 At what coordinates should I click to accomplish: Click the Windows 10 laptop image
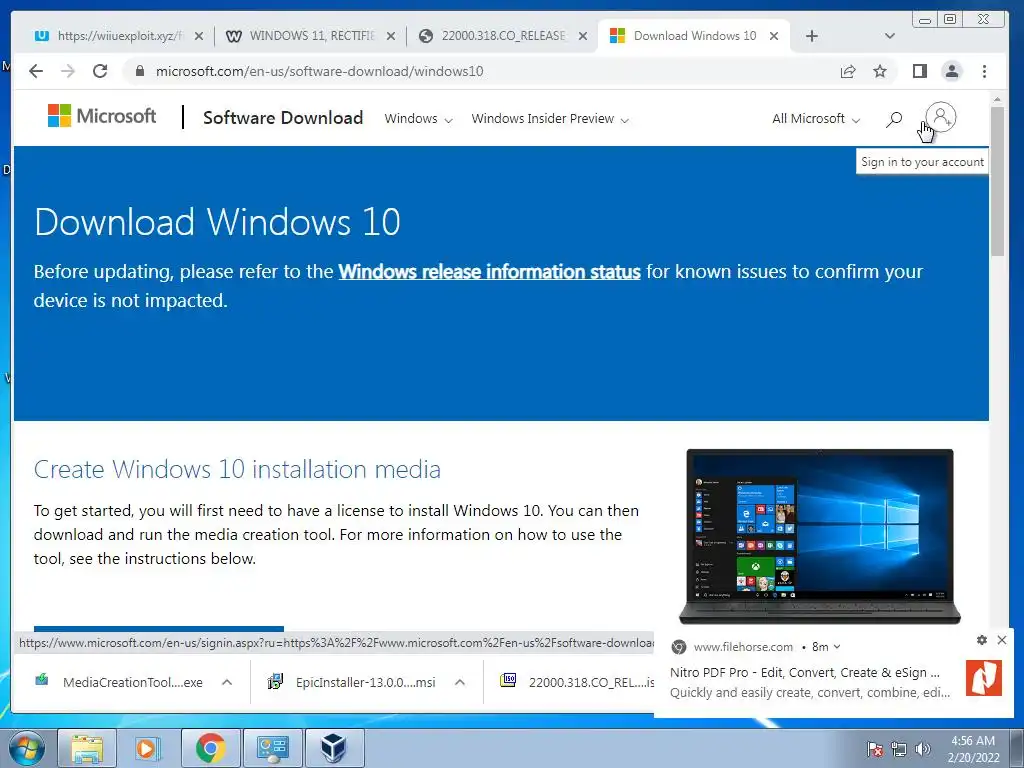click(x=820, y=537)
